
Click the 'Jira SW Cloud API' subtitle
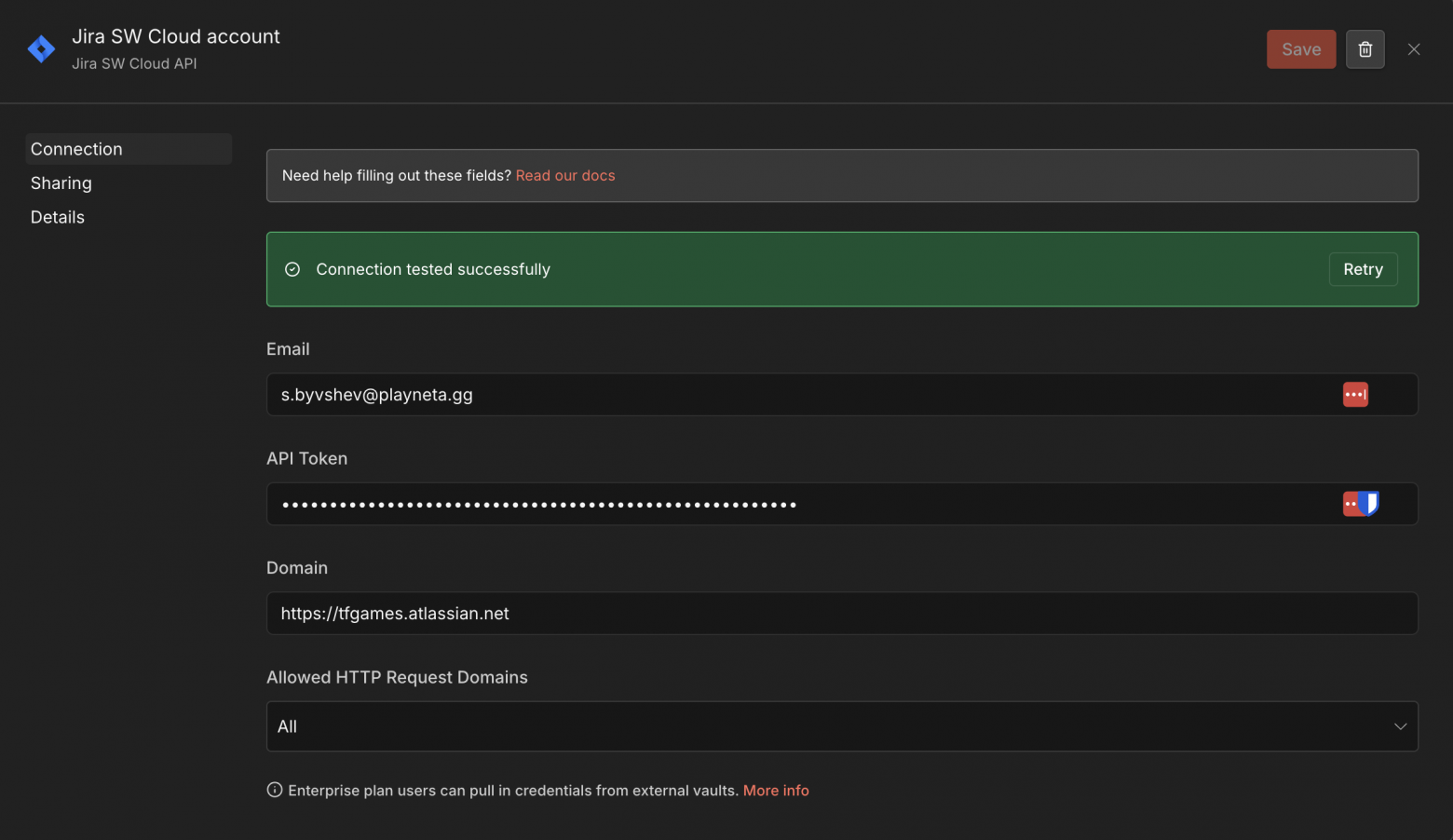click(x=134, y=63)
